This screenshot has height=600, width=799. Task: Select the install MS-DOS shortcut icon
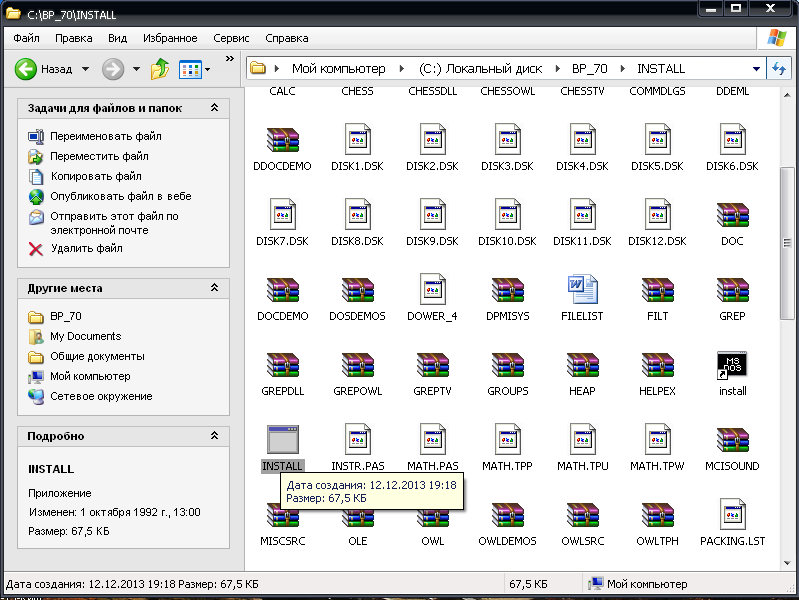(x=732, y=365)
